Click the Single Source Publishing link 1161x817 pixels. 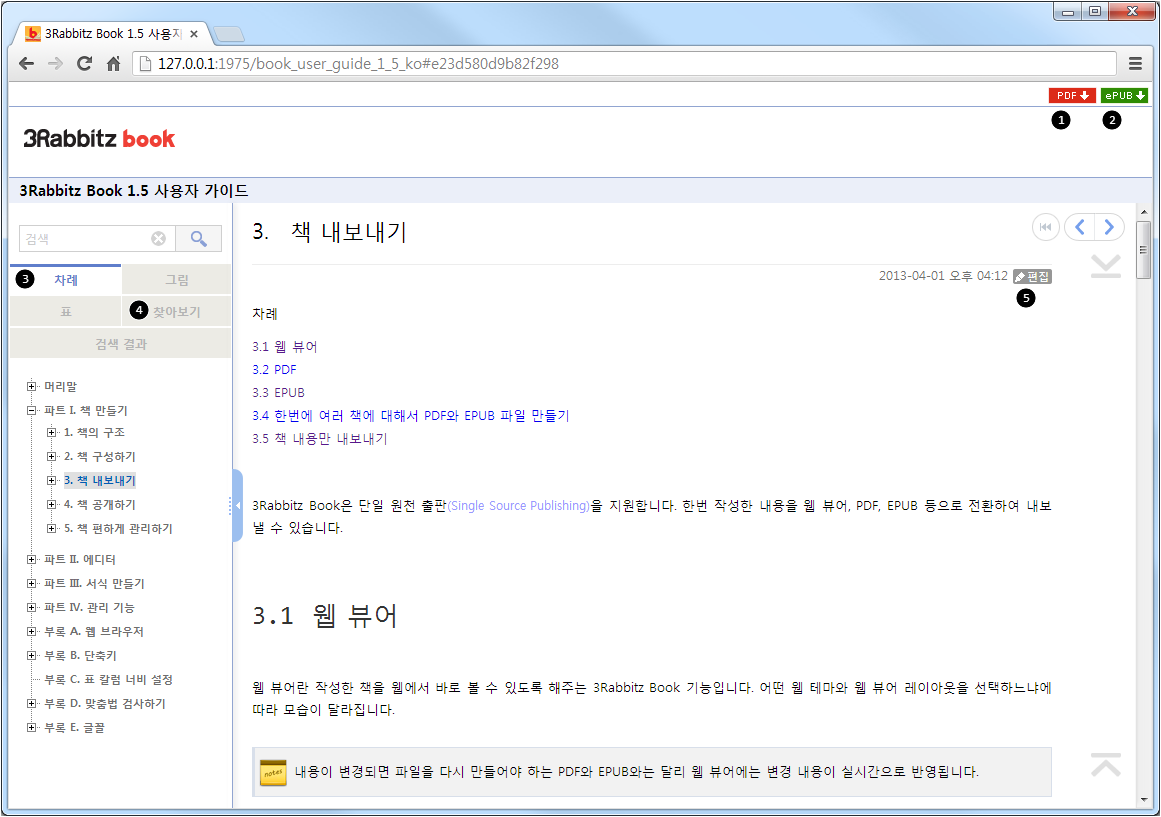pyautogui.click(x=518, y=506)
